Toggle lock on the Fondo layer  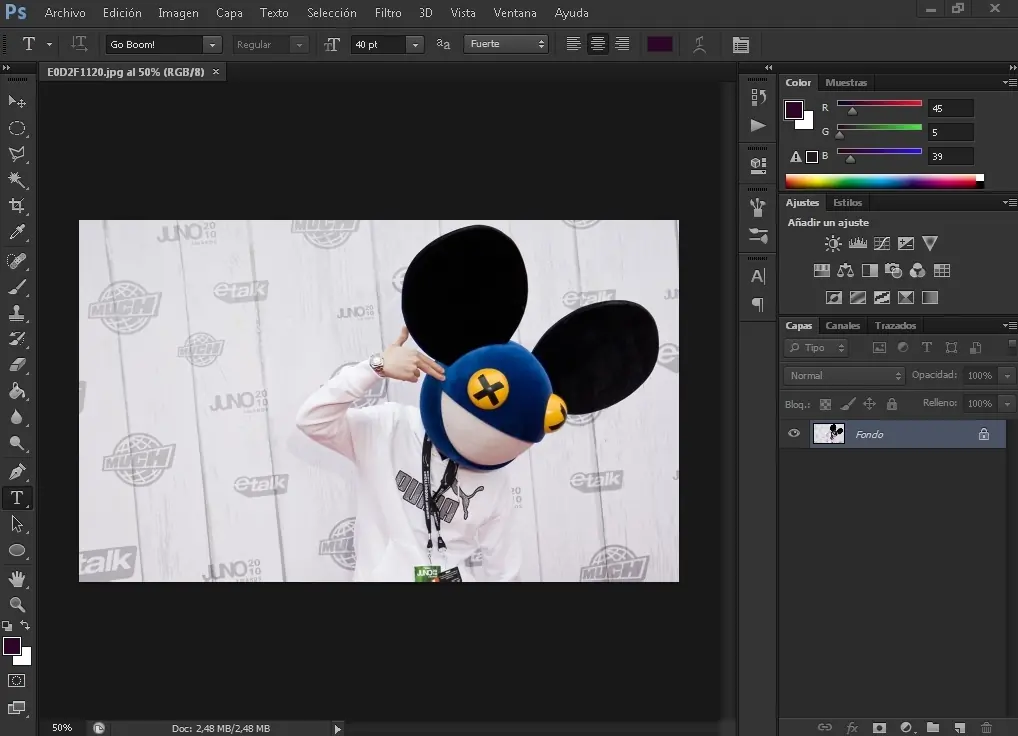[983, 434]
